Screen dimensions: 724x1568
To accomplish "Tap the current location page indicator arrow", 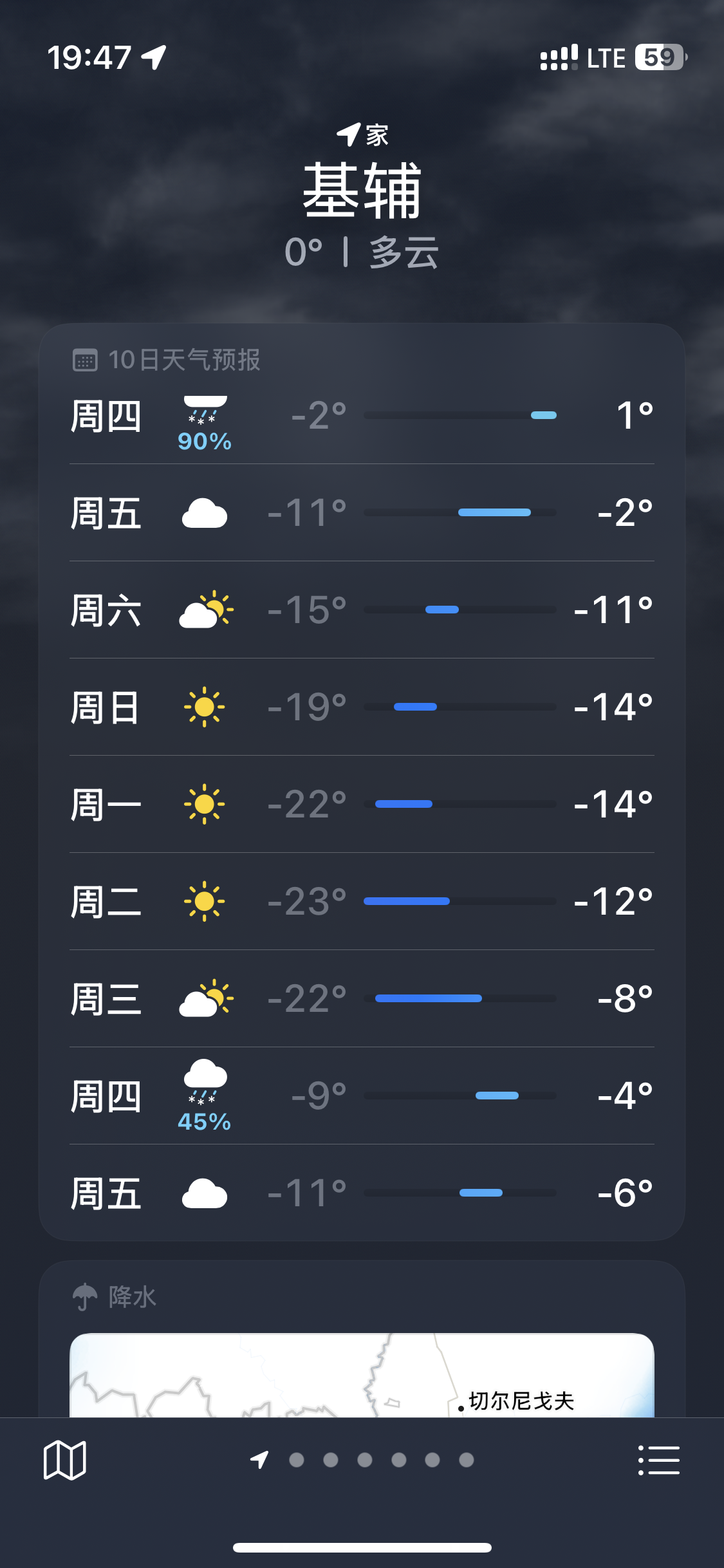I will [x=259, y=1460].
